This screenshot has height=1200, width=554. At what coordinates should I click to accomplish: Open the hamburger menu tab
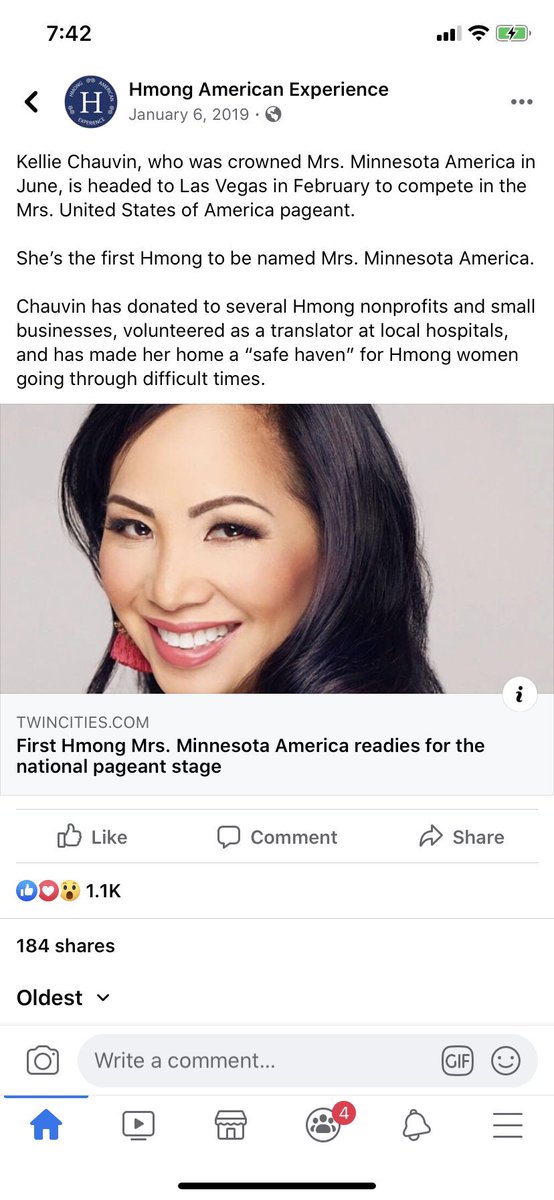click(x=508, y=1126)
